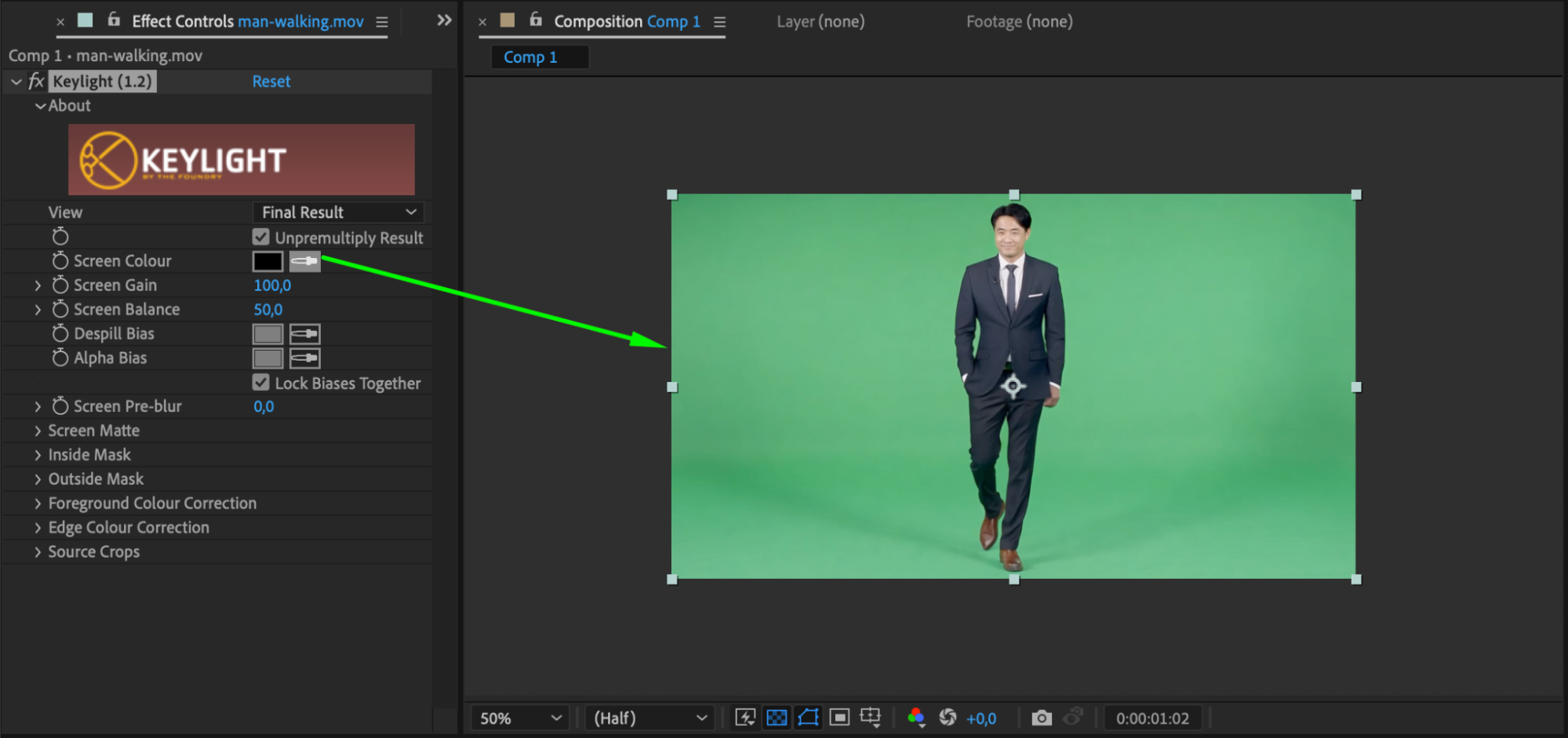The height and width of the screenshot is (738, 1568).
Task: Toggle mask and shape path visibility
Action: tap(808, 718)
